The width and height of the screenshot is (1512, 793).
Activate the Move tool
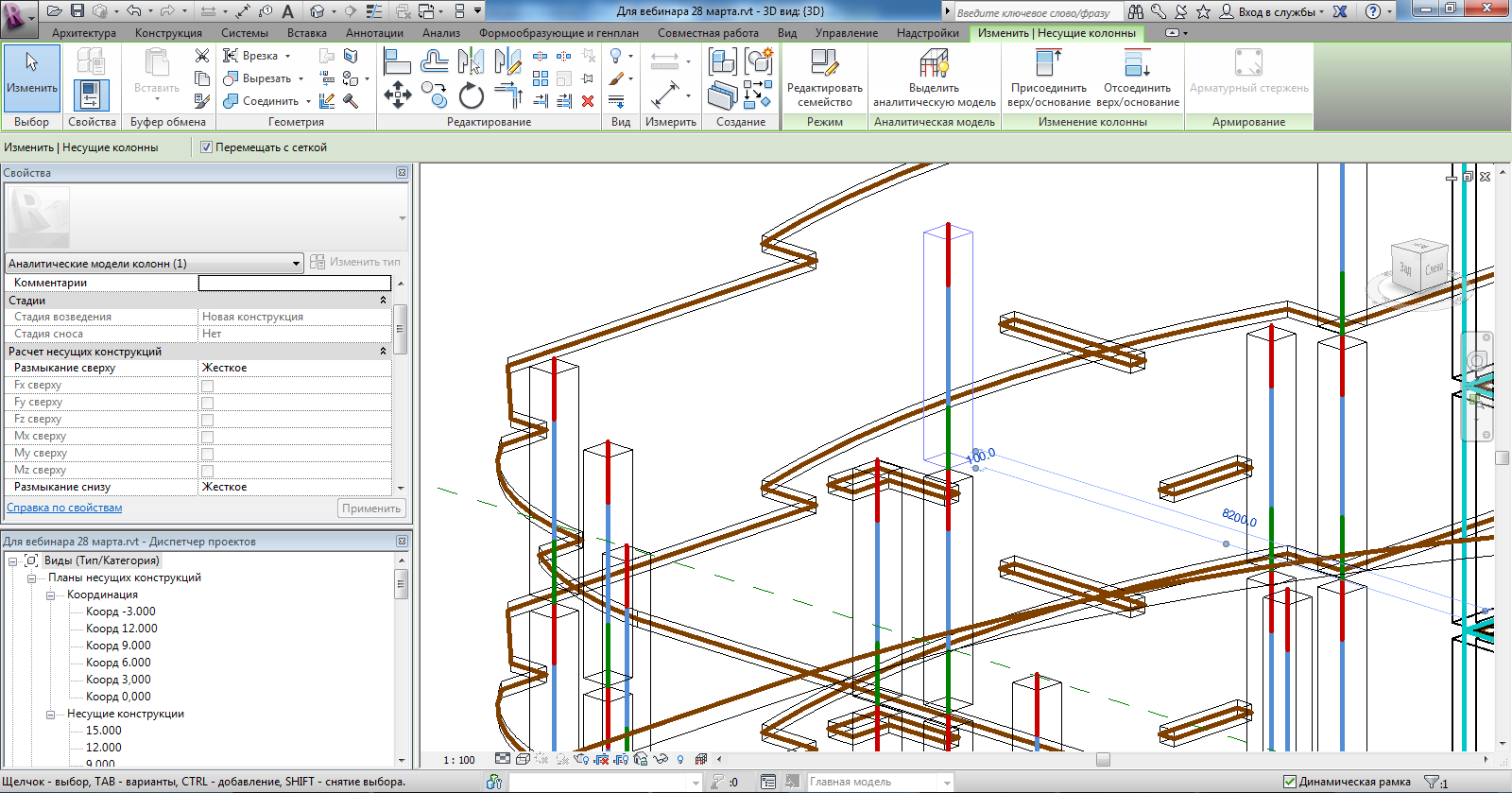pos(397,95)
